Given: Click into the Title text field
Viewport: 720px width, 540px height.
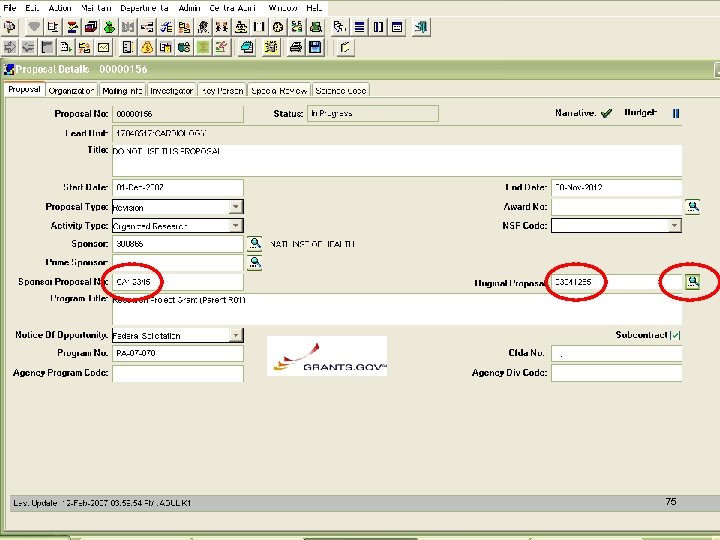Looking at the screenshot, I should 397,160.
